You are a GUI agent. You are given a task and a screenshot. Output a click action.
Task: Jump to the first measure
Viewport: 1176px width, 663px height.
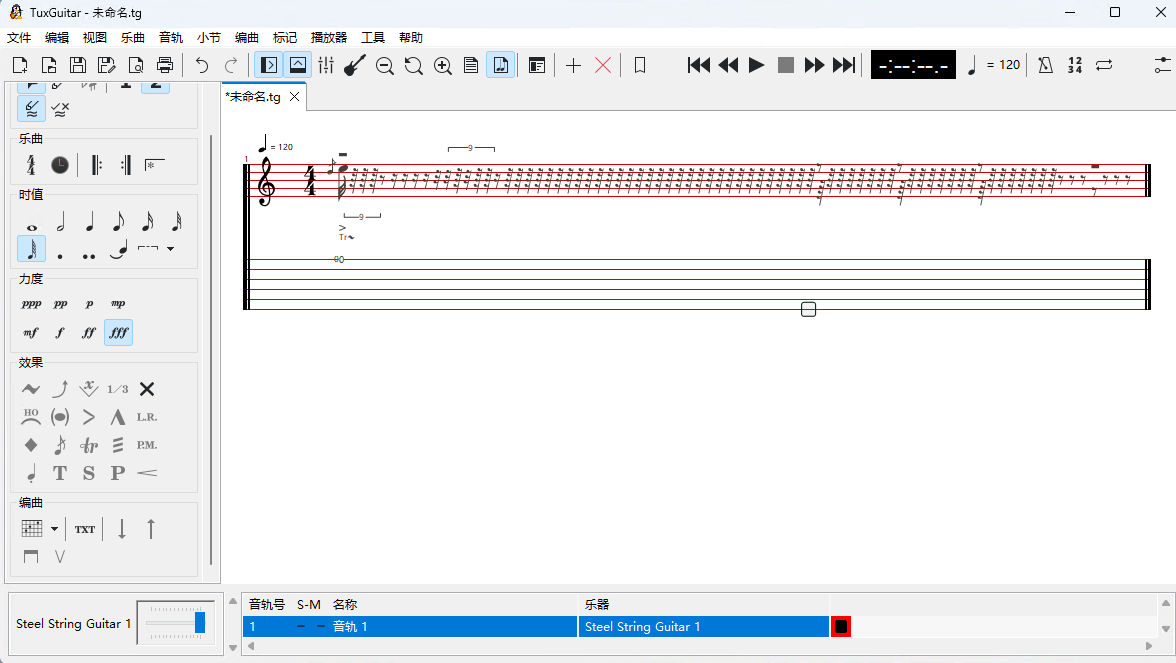tap(698, 65)
